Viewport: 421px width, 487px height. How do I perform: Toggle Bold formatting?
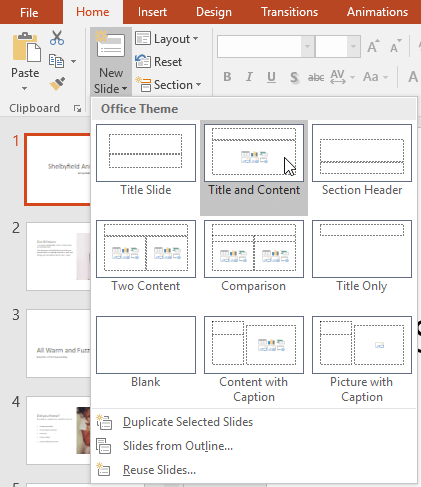pyautogui.click(x=227, y=77)
